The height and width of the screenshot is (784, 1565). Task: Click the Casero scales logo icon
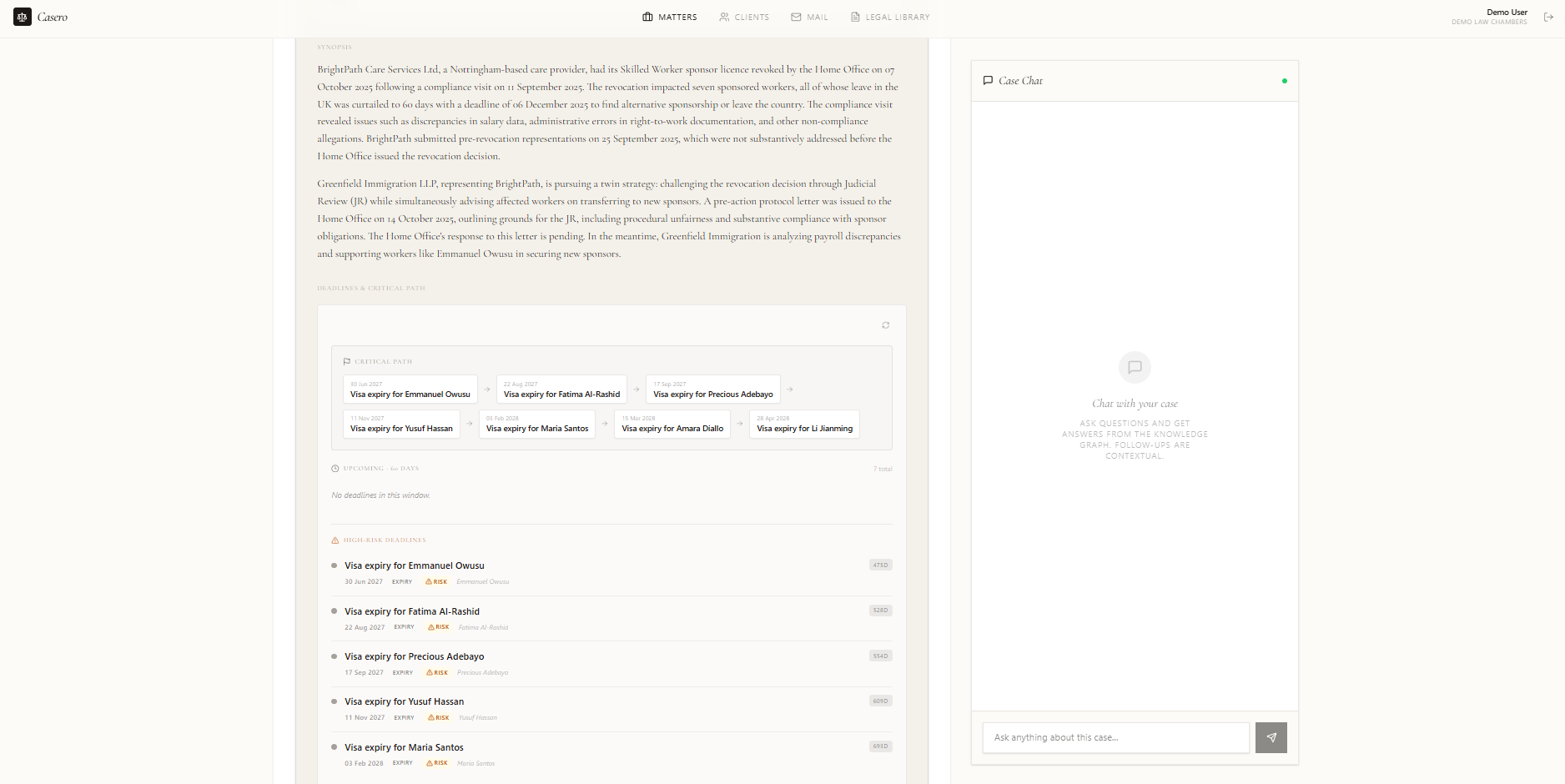pyautogui.click(x=23, y=17)
